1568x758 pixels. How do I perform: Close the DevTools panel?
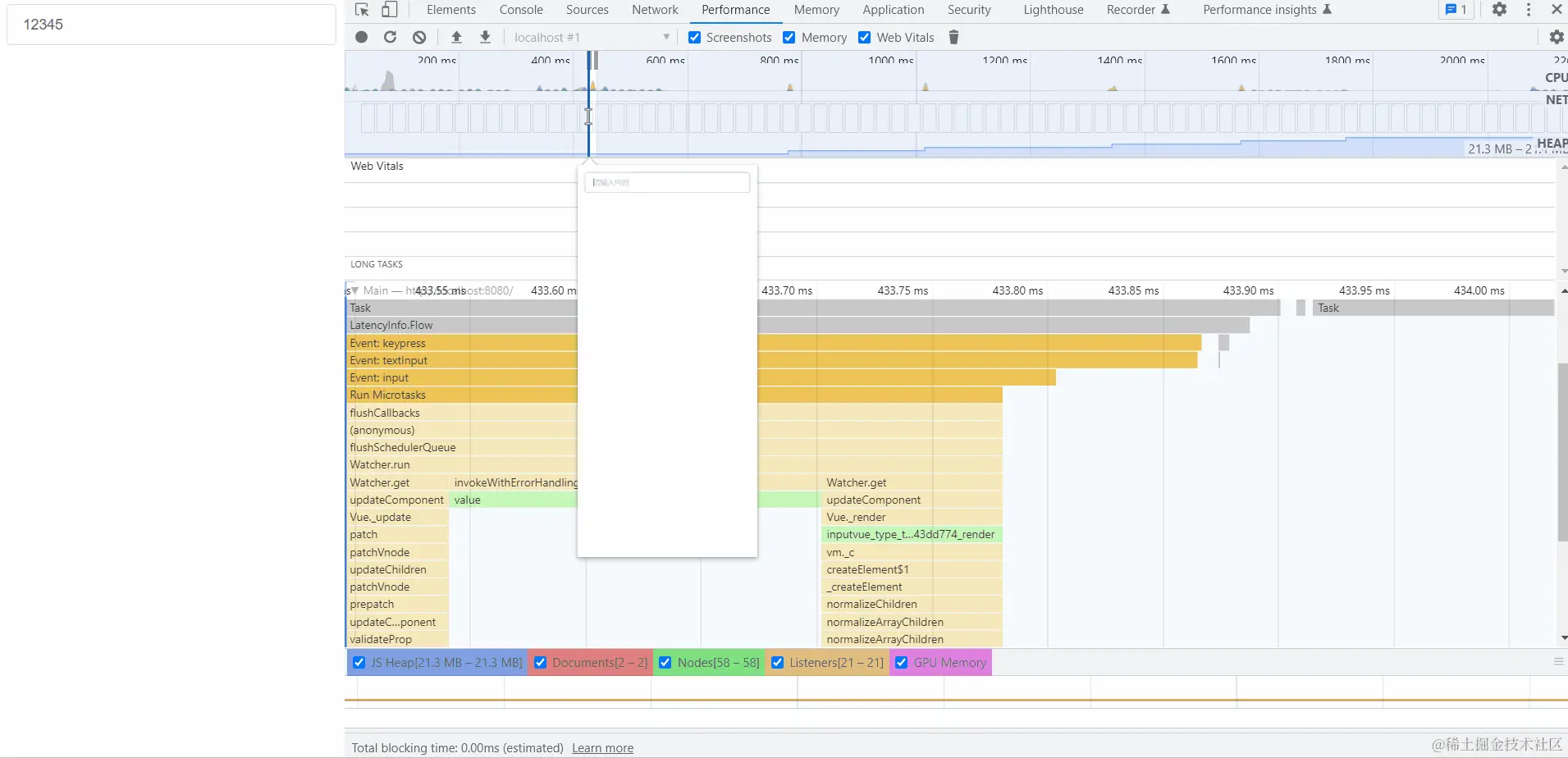click(x=1557, y=10)
